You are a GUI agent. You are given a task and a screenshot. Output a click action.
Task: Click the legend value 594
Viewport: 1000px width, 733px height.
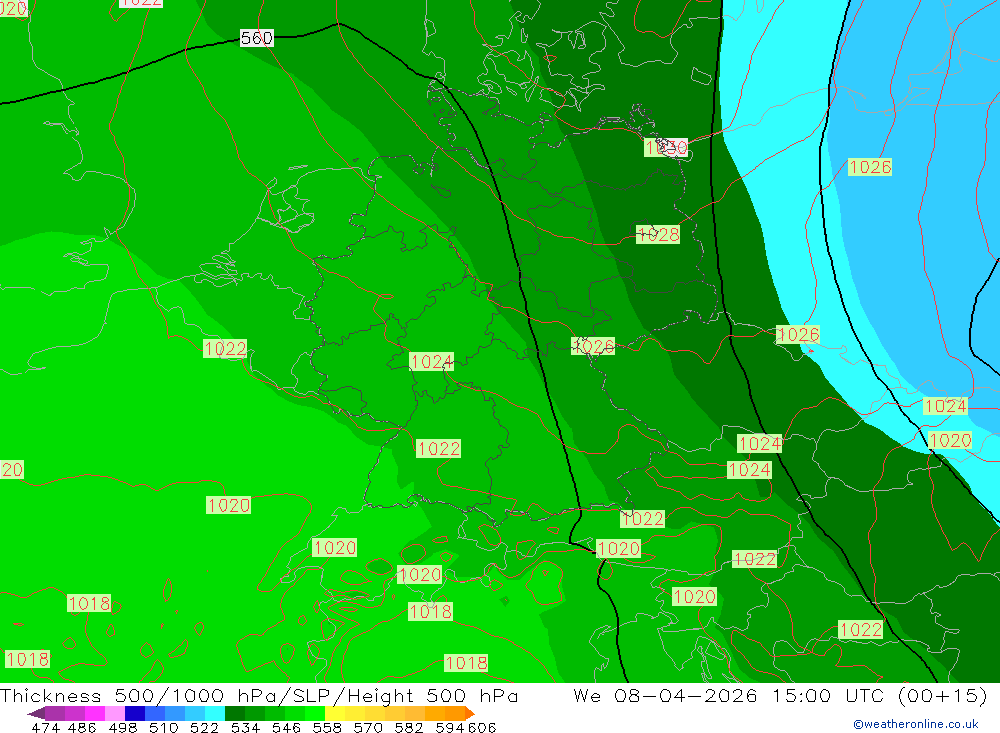[450, 727]
